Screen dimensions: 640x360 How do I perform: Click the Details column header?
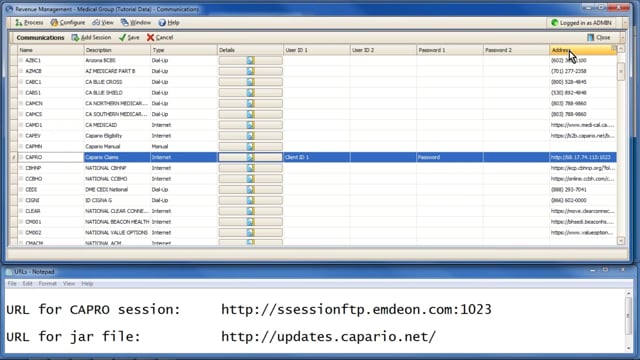250,50
